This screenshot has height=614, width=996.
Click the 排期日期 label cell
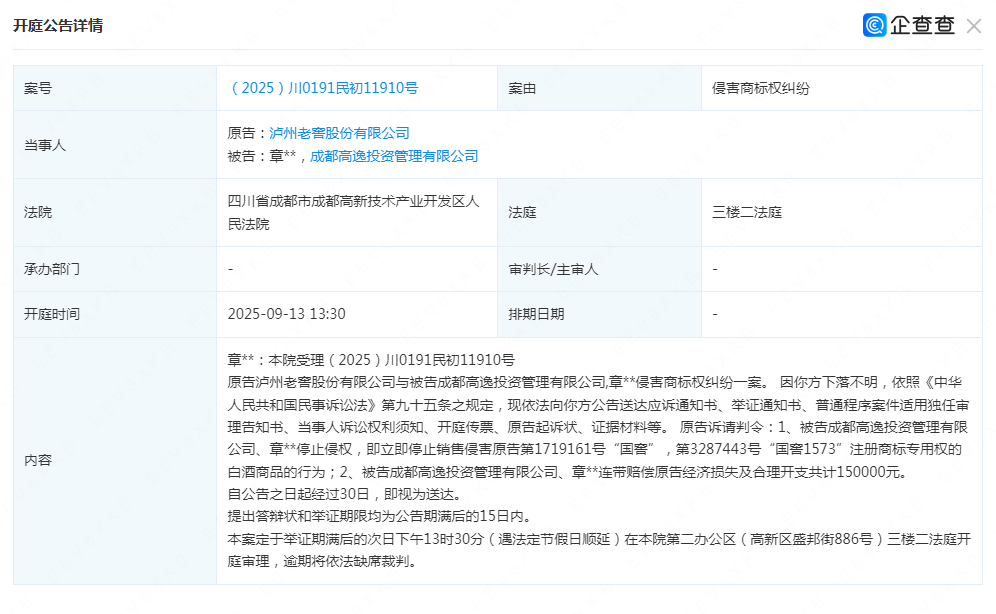[x=599, y=314]
